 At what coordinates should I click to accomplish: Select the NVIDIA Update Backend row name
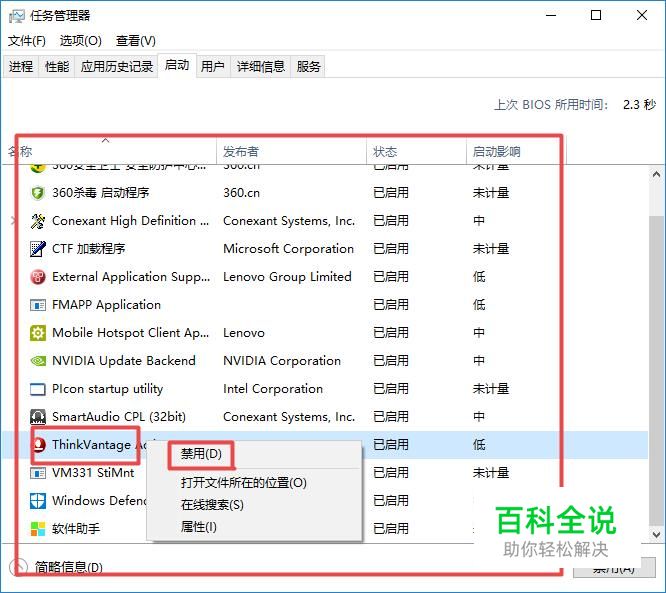[x=124, y=361]
